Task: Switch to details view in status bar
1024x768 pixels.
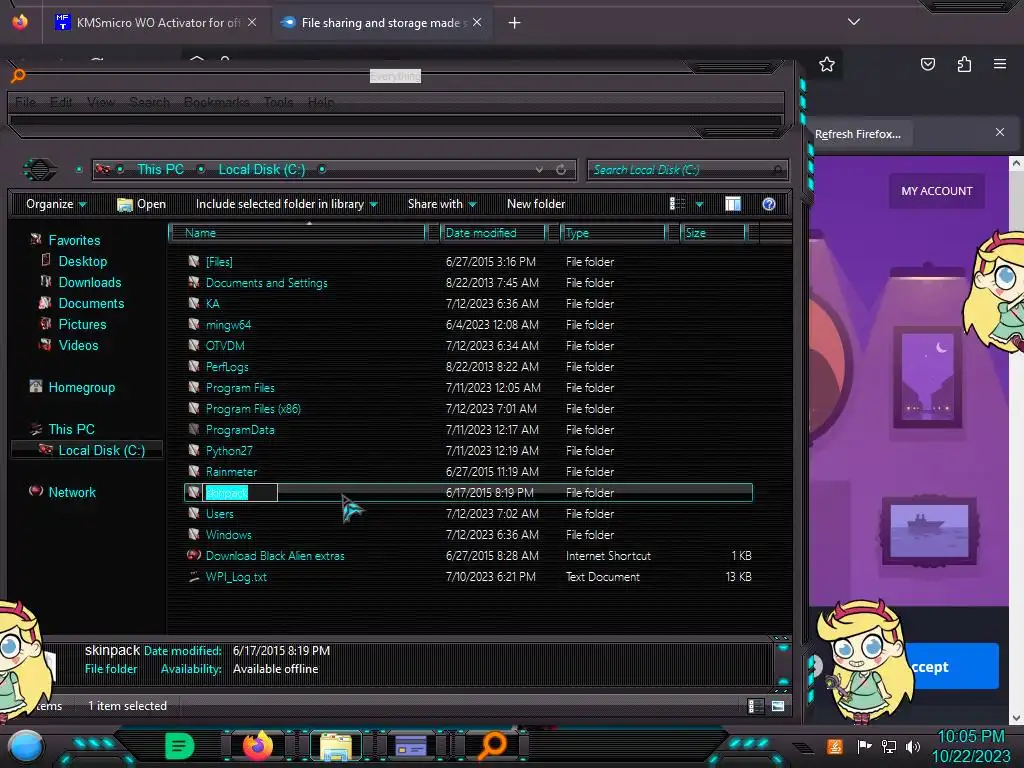Action: click(756, 706)
